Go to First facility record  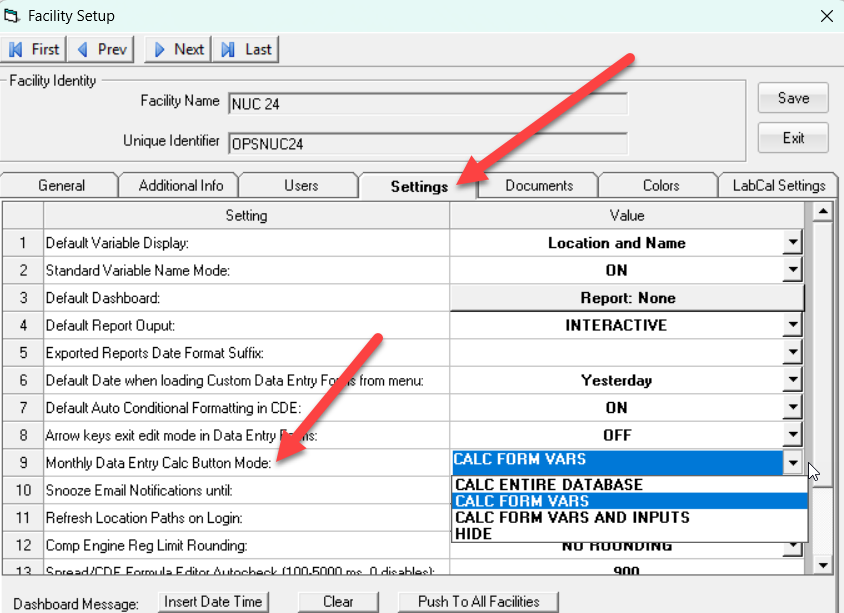[x=36, y=49]
